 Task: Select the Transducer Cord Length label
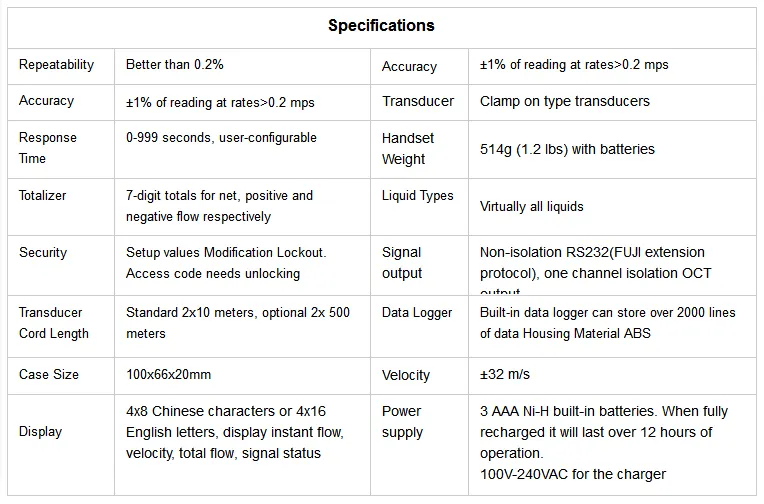[x=54, y=323]
